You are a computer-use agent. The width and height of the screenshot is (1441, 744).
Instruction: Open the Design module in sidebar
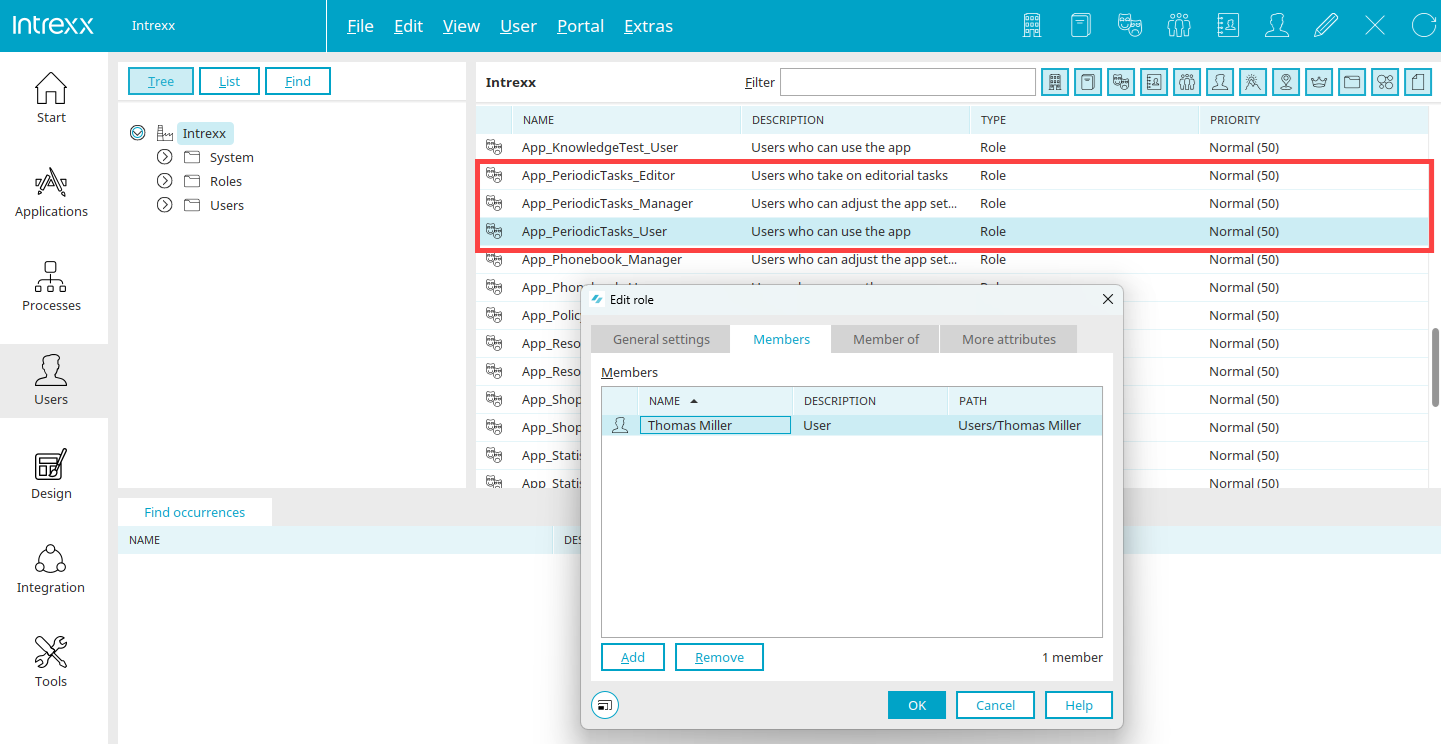[51, 474]
